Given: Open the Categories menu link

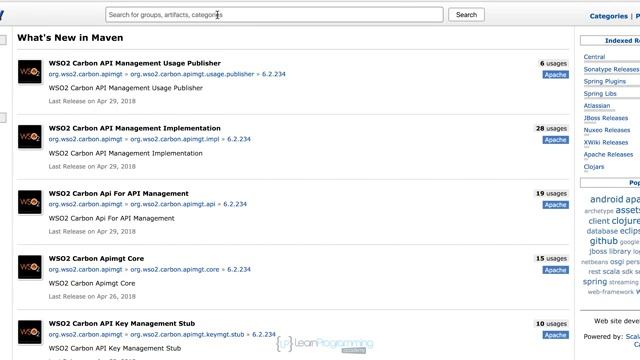Looking at the screenshot, I should tap(608, 16).
